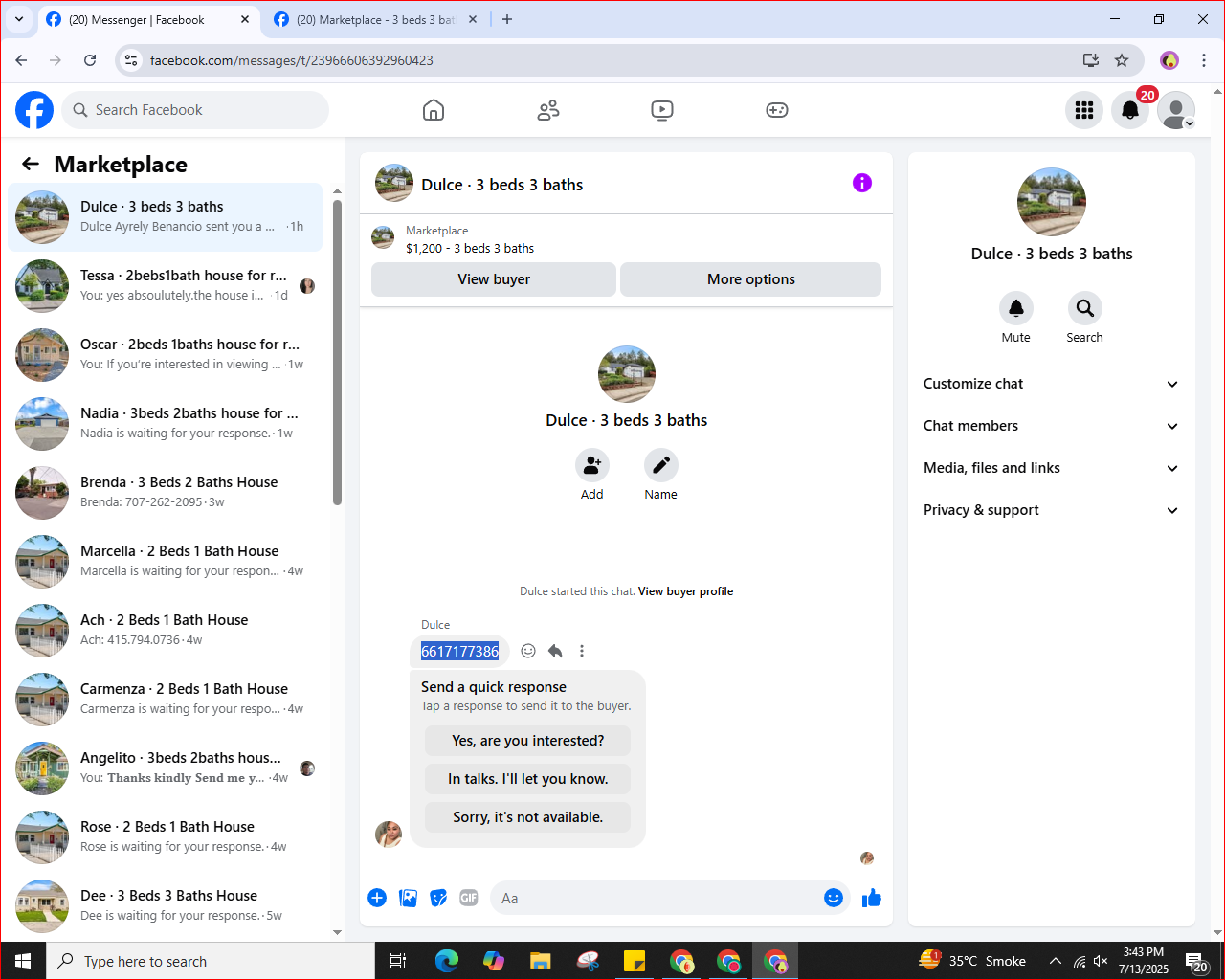Viewport: 1225px width, 980px height.
Task: React to the 6617177386 message
Action: click(528, 651)
